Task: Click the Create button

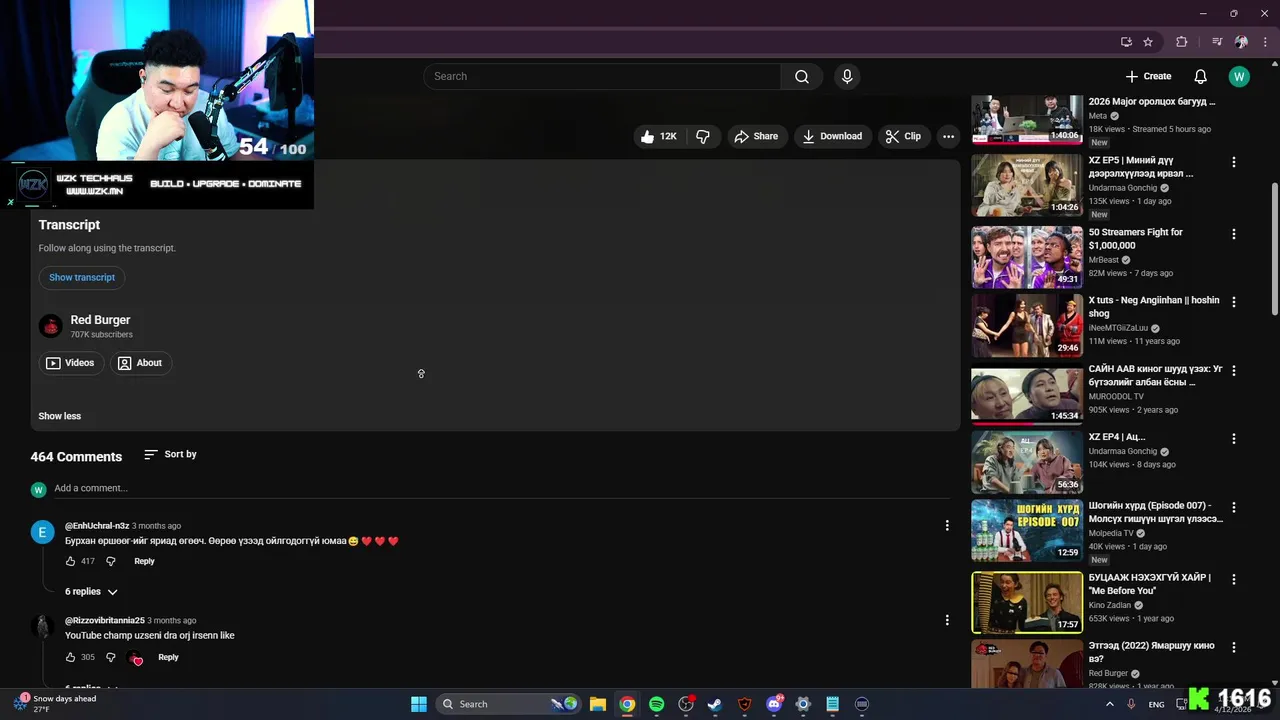Action: point(1148,77)
